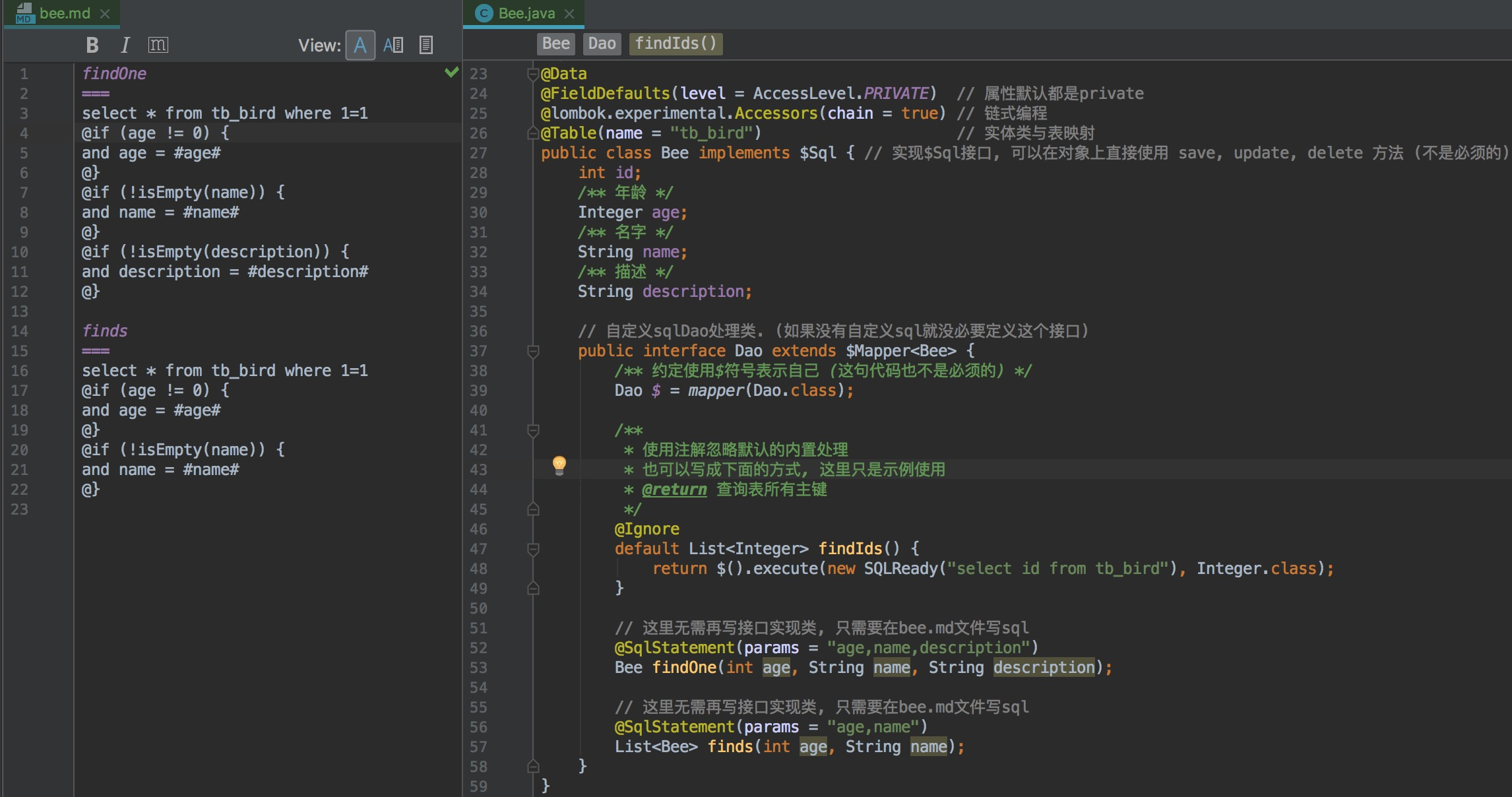This screenshot has width=1512, height=797.
Task: Close the Bee.java tab
Action: [569, 13]
